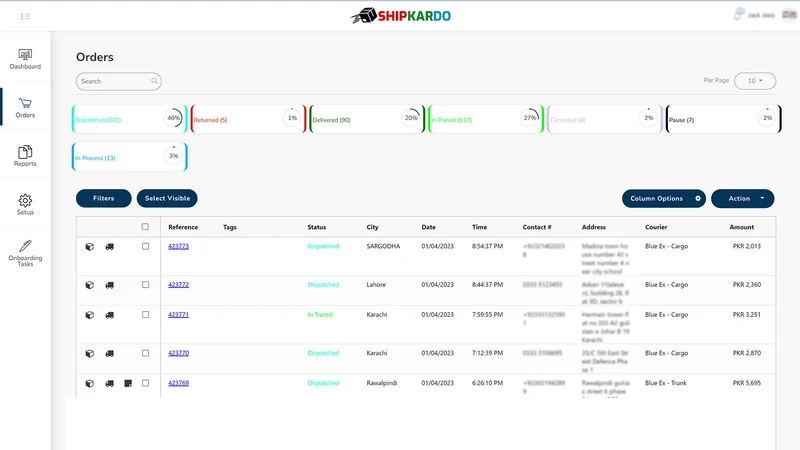Click the Shipkardo logo
Screen dimensions: 800x450
401,16
